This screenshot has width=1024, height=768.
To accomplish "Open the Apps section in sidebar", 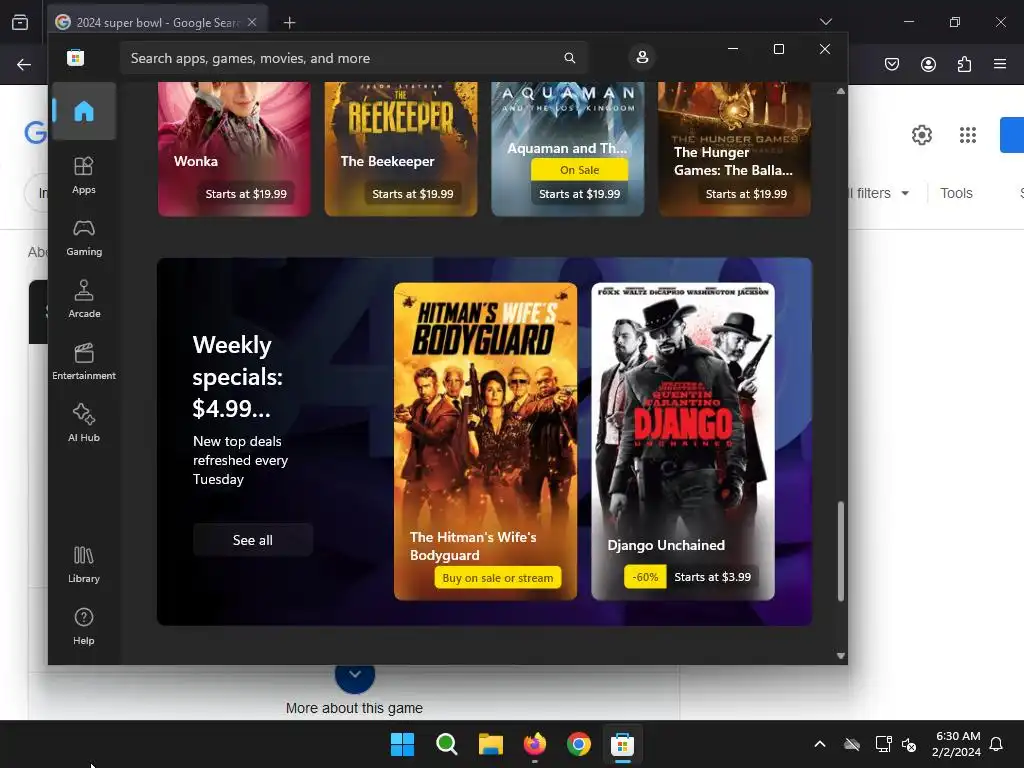I will click(84, 176).
